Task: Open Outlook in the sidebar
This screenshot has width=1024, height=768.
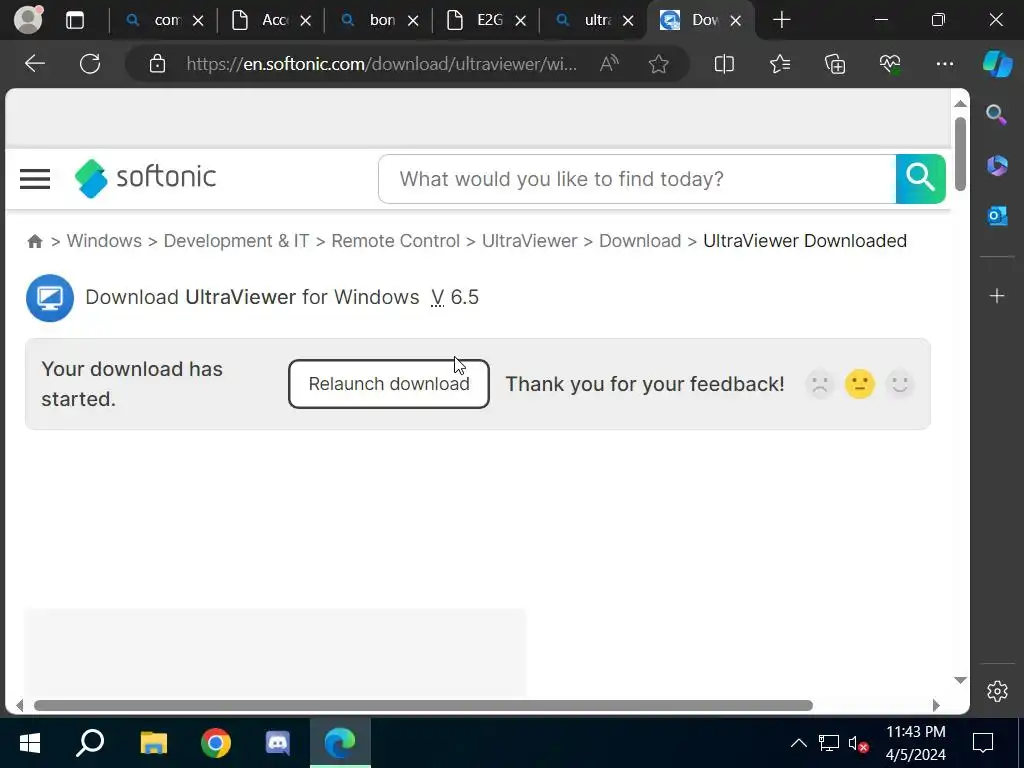Action: [x=997, y=216]
